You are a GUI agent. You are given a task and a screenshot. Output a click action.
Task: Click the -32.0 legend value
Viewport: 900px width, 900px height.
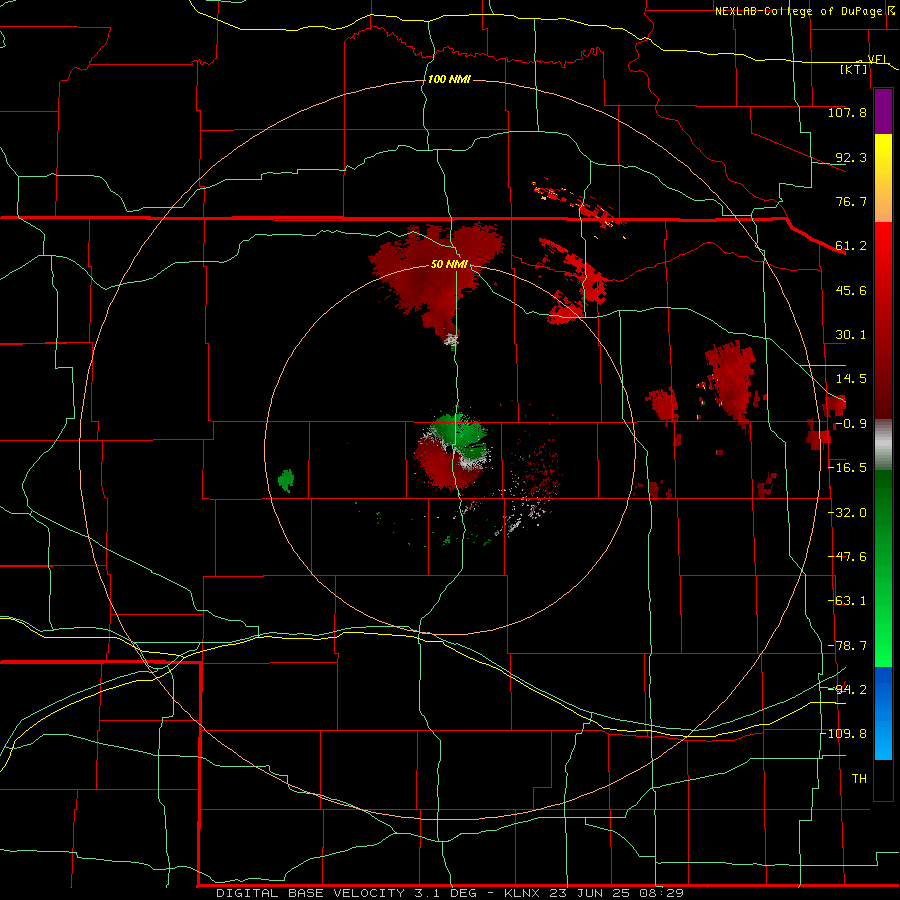[x=847, y=513]
